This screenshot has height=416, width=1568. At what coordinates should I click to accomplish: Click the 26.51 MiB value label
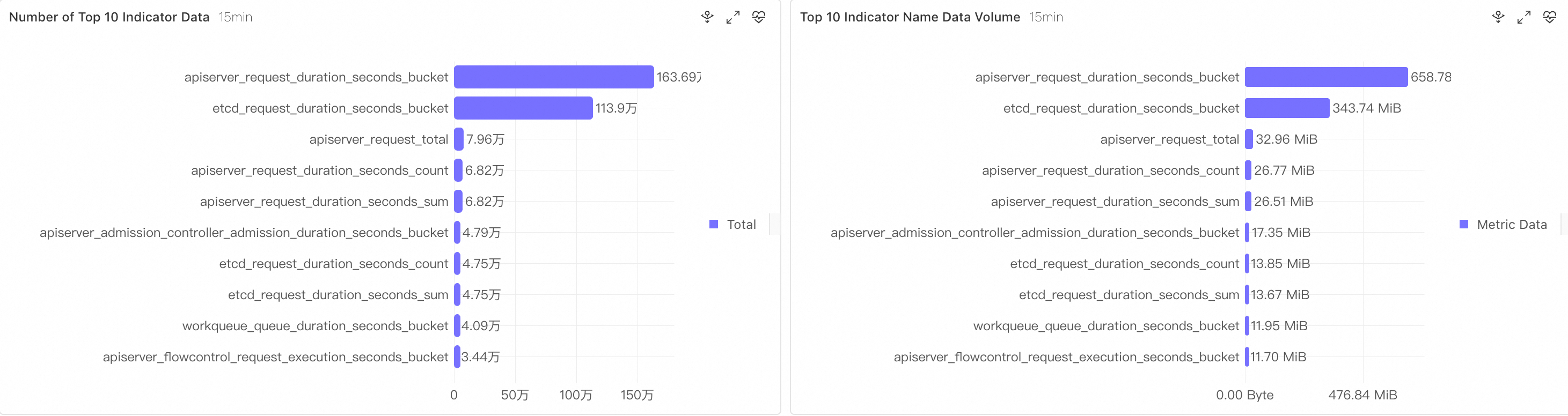coord(1284,202)
